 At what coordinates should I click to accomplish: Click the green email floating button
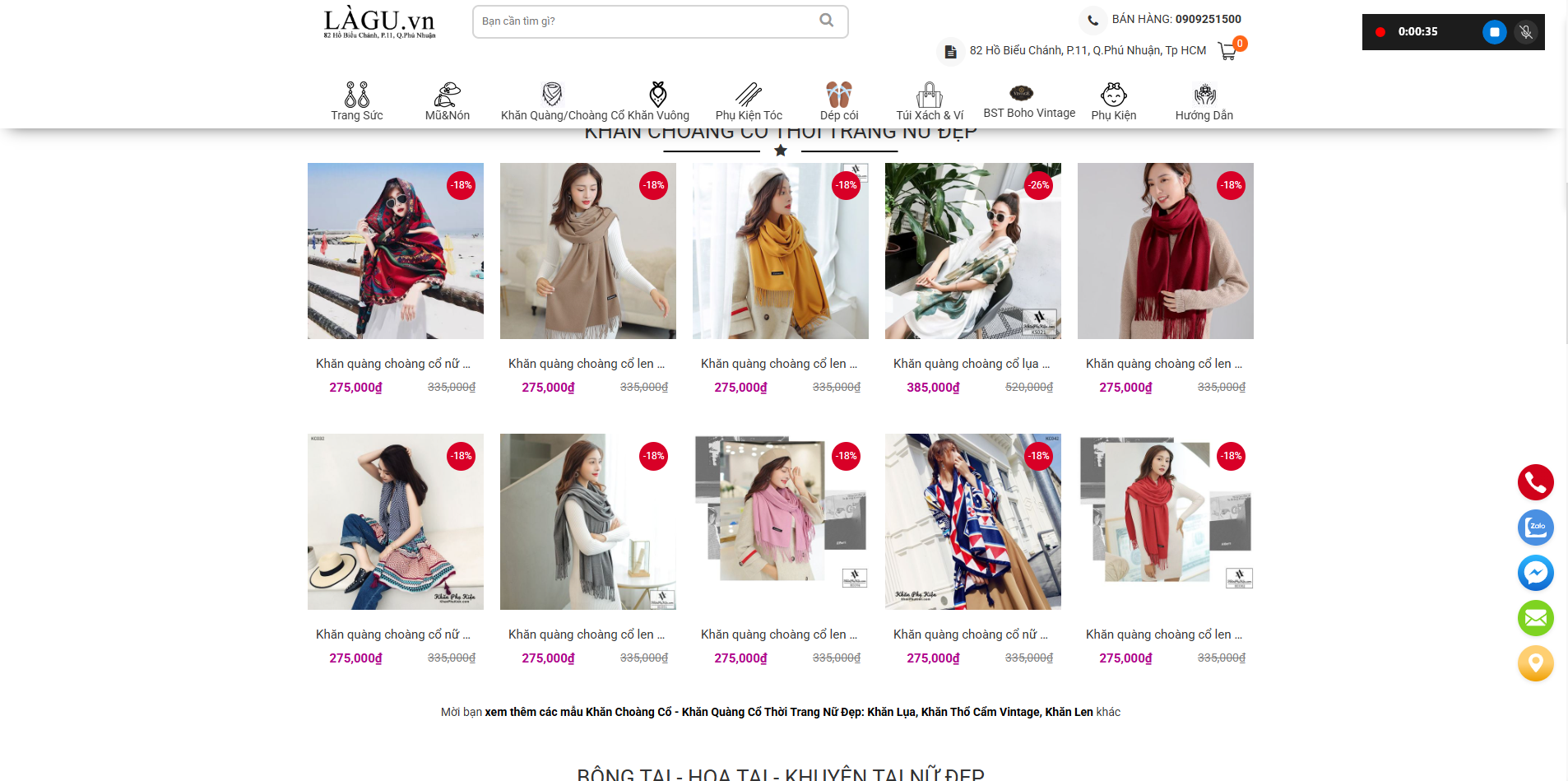pyautogui.click(x=1536, y=618)
